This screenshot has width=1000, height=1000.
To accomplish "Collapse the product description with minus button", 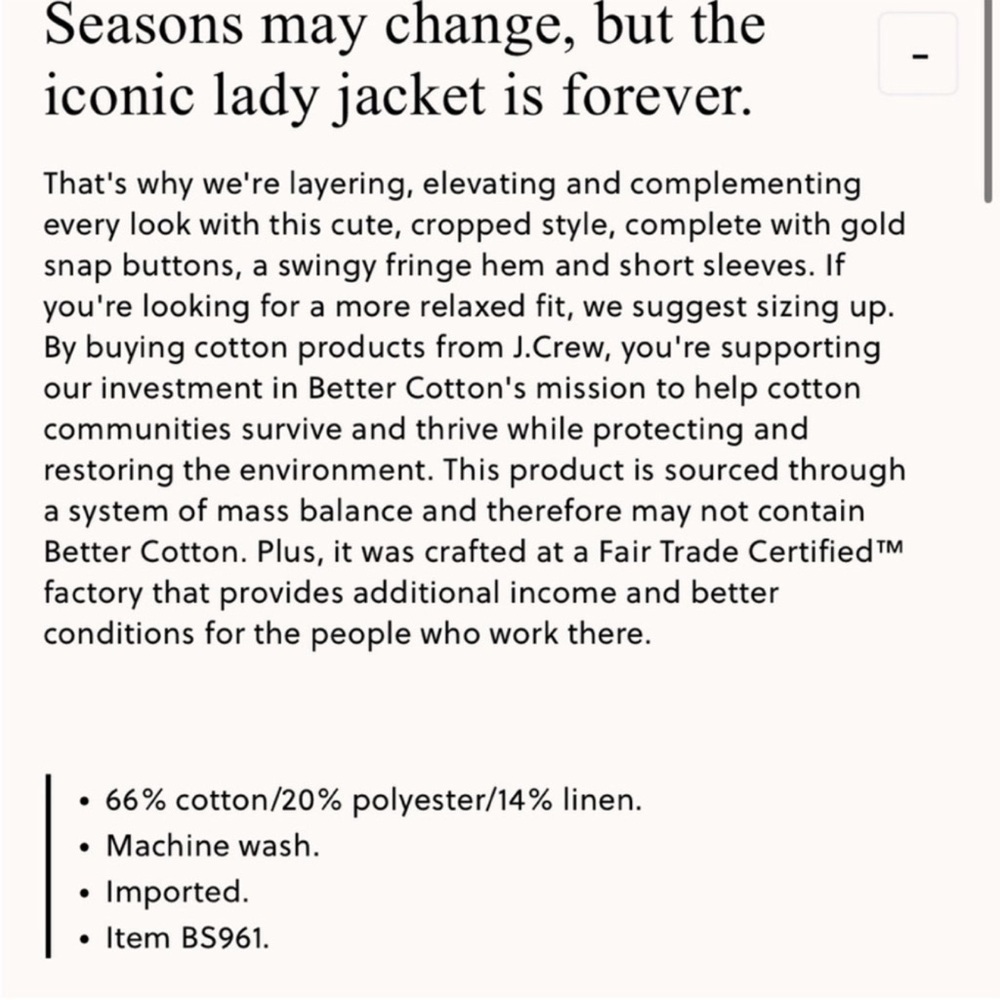I will [x=918, y=55].
